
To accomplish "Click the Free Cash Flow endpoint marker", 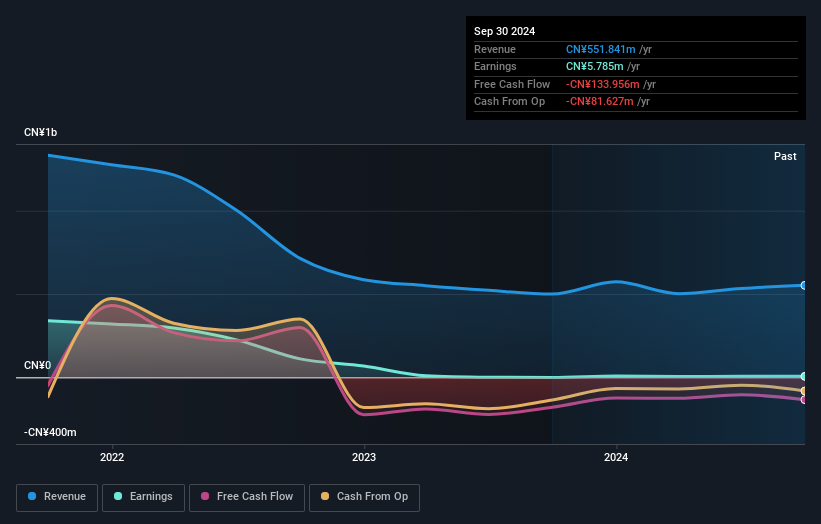I will 804,400.
